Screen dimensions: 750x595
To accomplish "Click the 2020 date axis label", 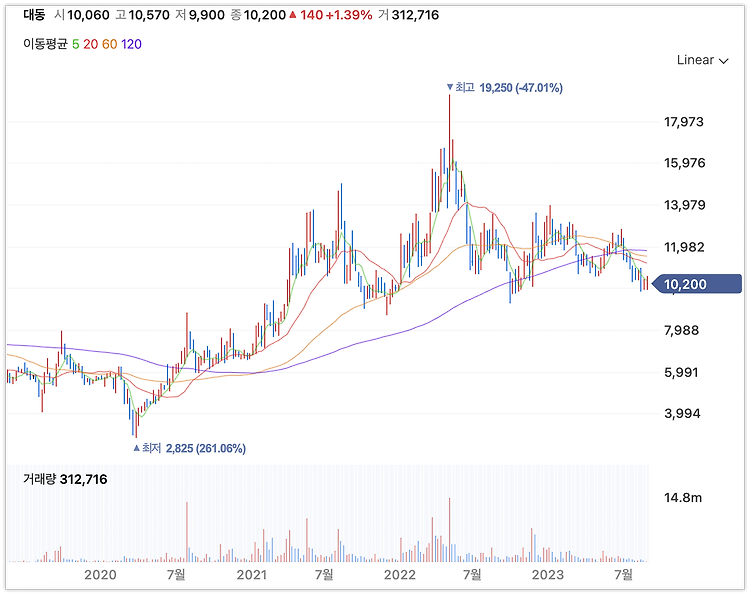I will (100, 574).
